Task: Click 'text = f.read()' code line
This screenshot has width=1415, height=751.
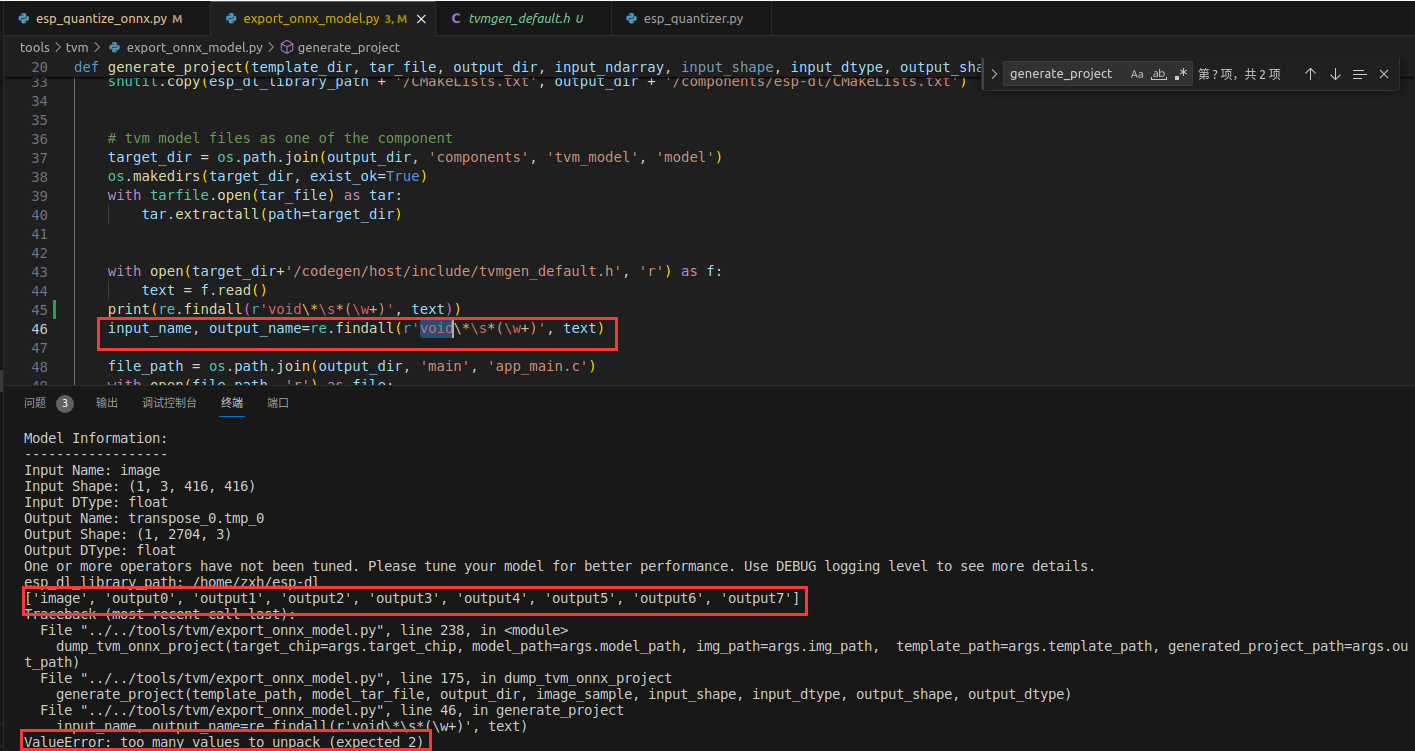Action: tap(204, 290)
